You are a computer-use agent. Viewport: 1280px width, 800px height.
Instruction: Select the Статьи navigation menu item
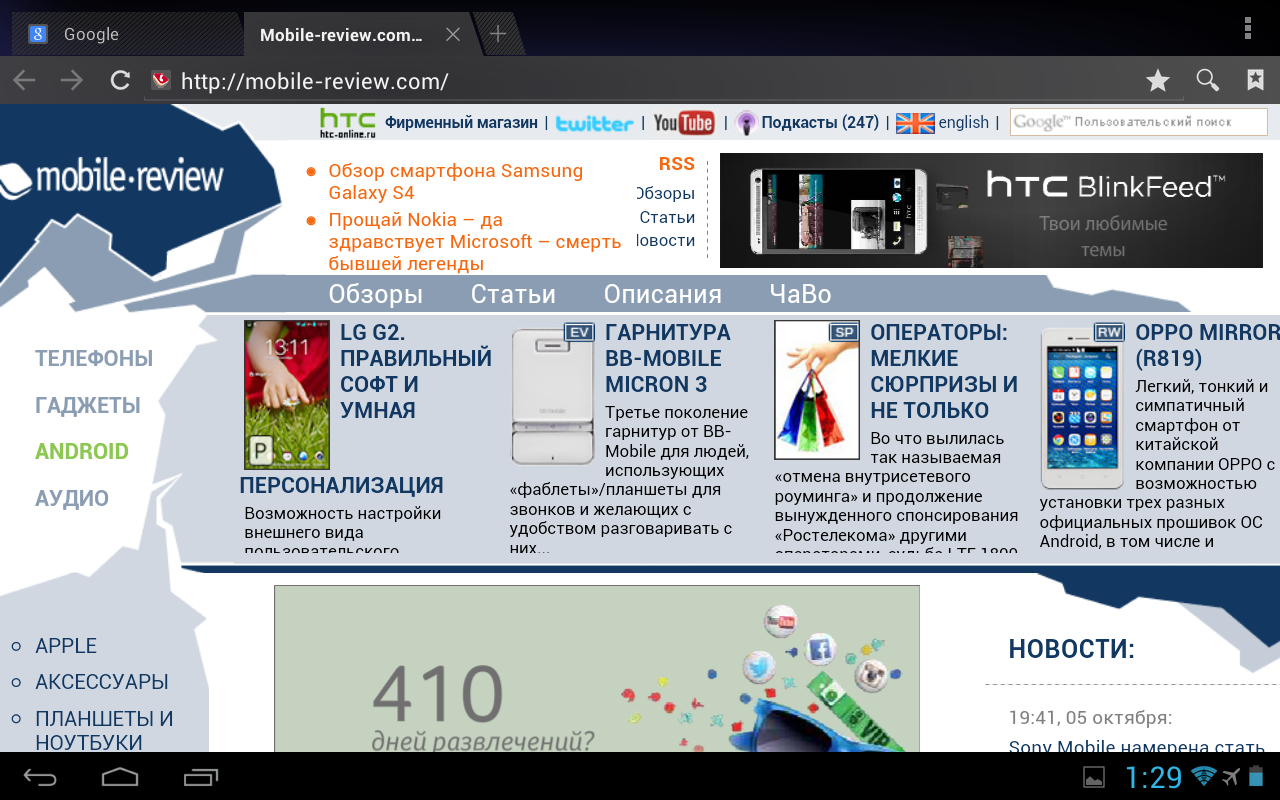pos(513,294)
